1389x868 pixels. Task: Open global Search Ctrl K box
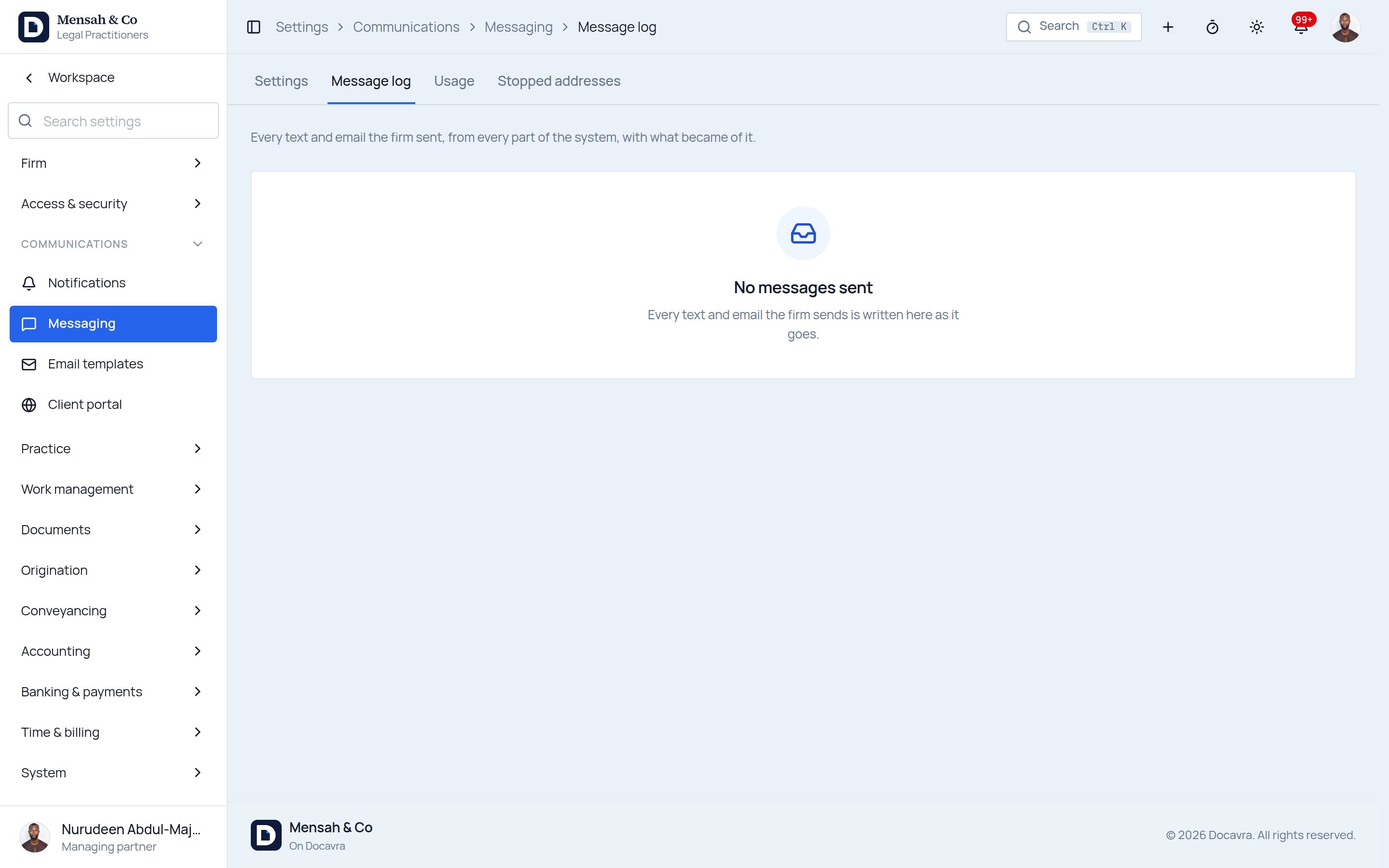click(x=1073, y=27)
